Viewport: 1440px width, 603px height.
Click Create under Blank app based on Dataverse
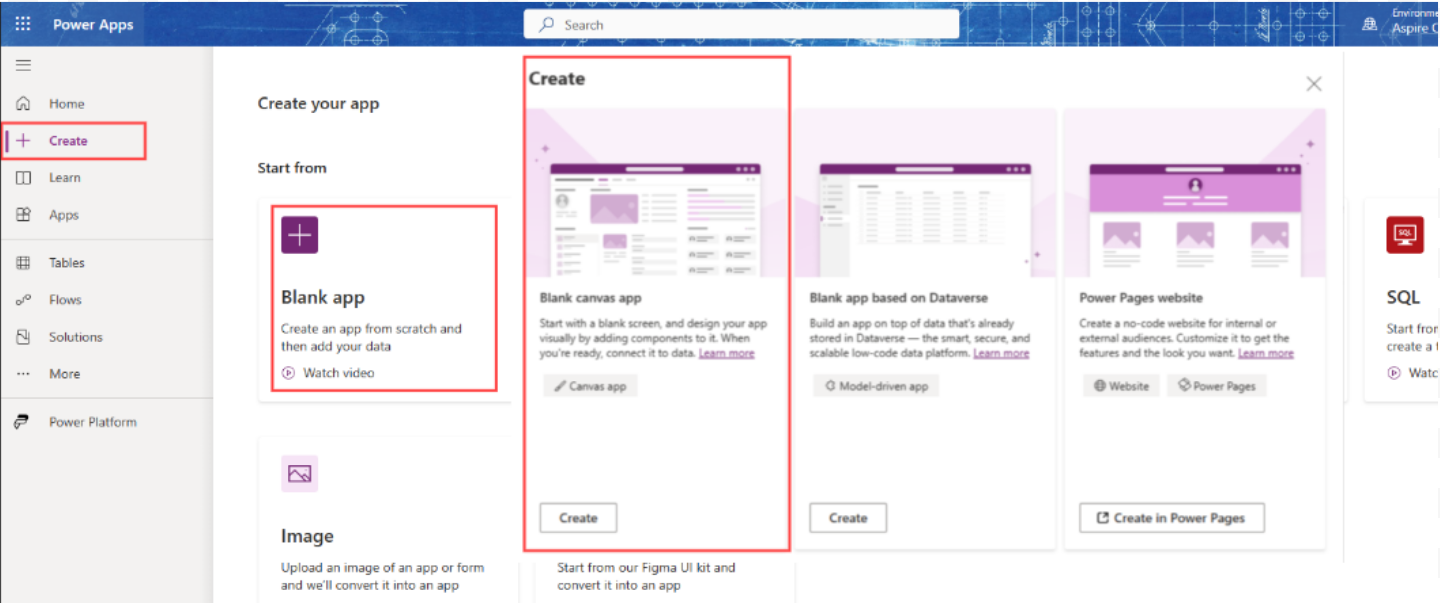click(847, 518)
